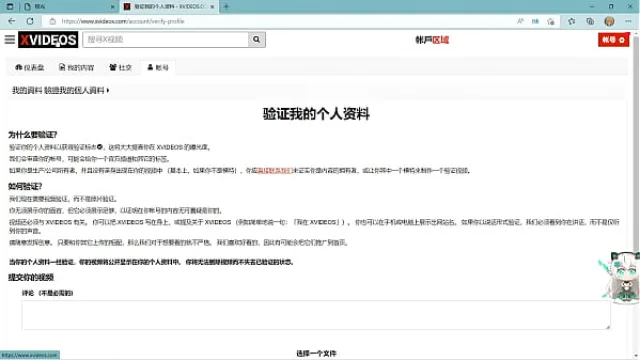
Task: Expand the red 帐号 account dropdown button
Action: point(613,40)
